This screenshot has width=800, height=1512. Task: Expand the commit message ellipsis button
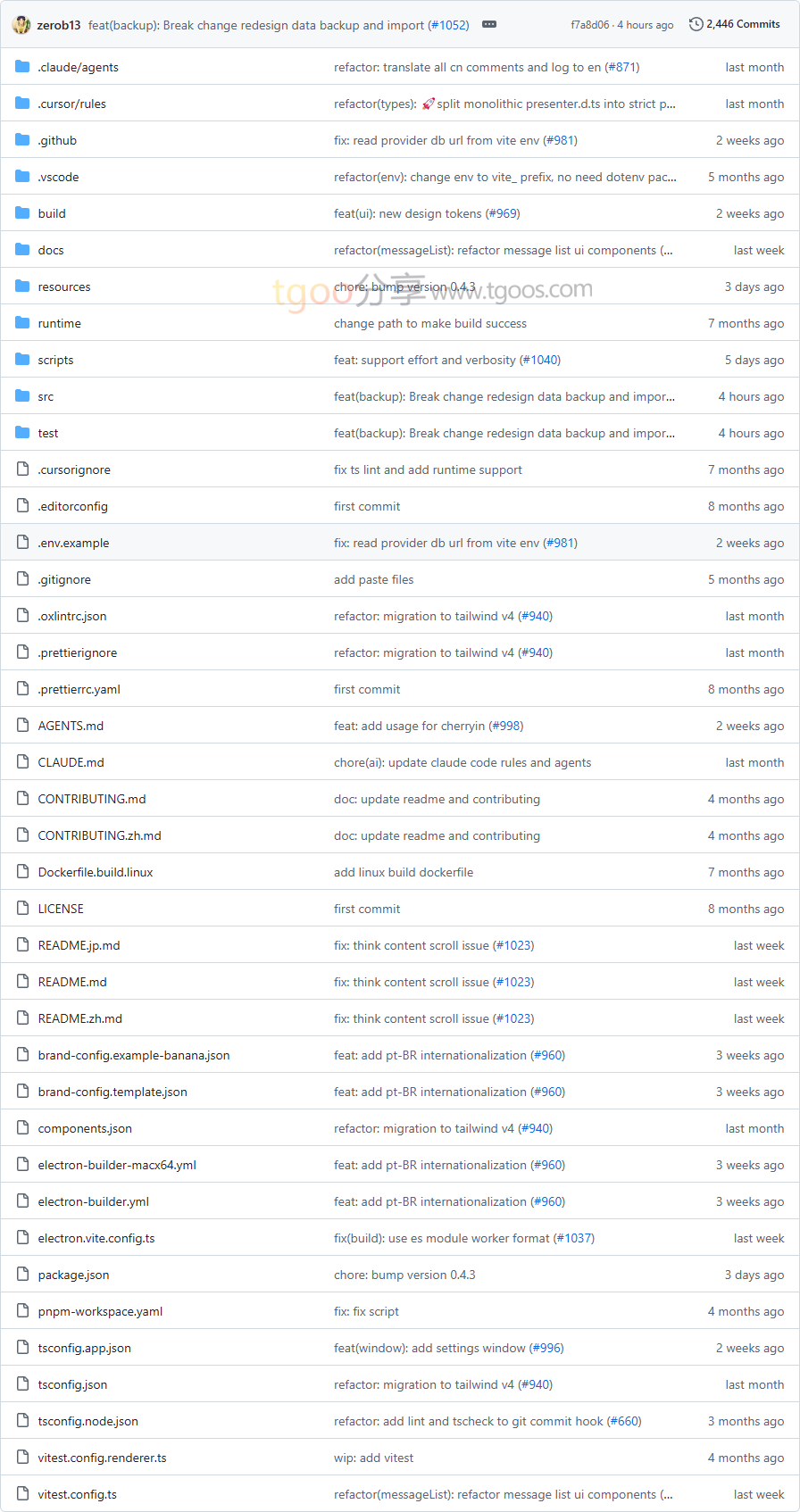pos(489,25)
